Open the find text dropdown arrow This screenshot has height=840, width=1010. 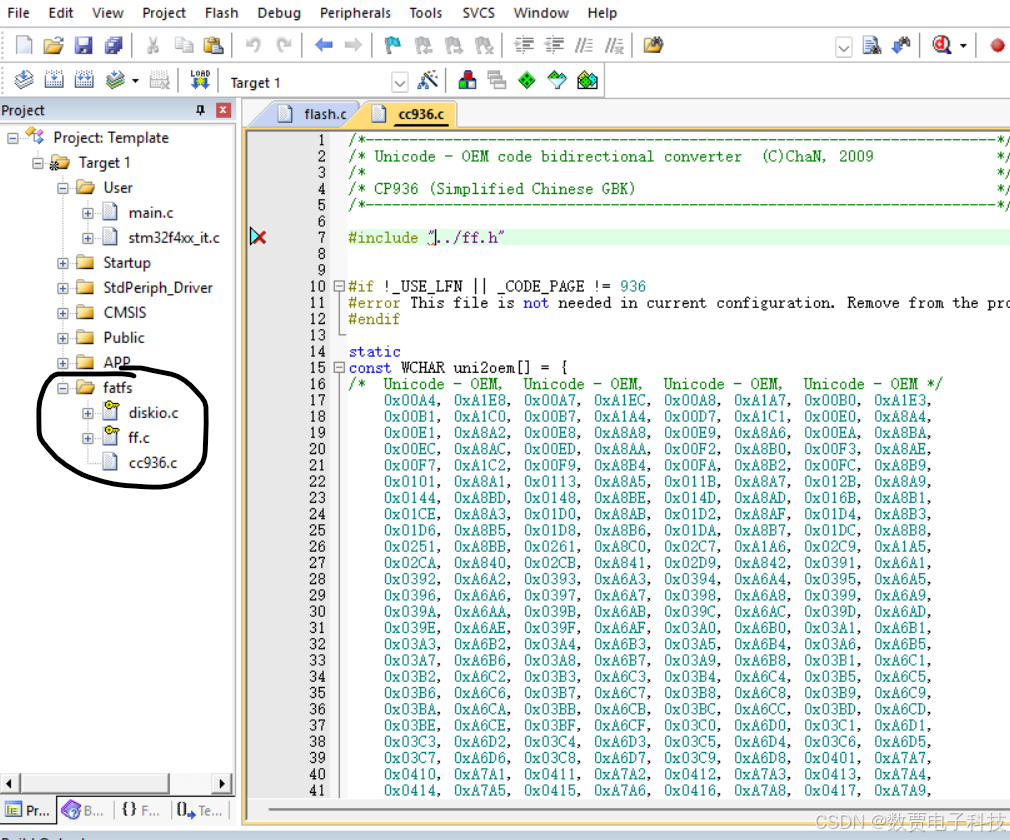pos(844,46)
